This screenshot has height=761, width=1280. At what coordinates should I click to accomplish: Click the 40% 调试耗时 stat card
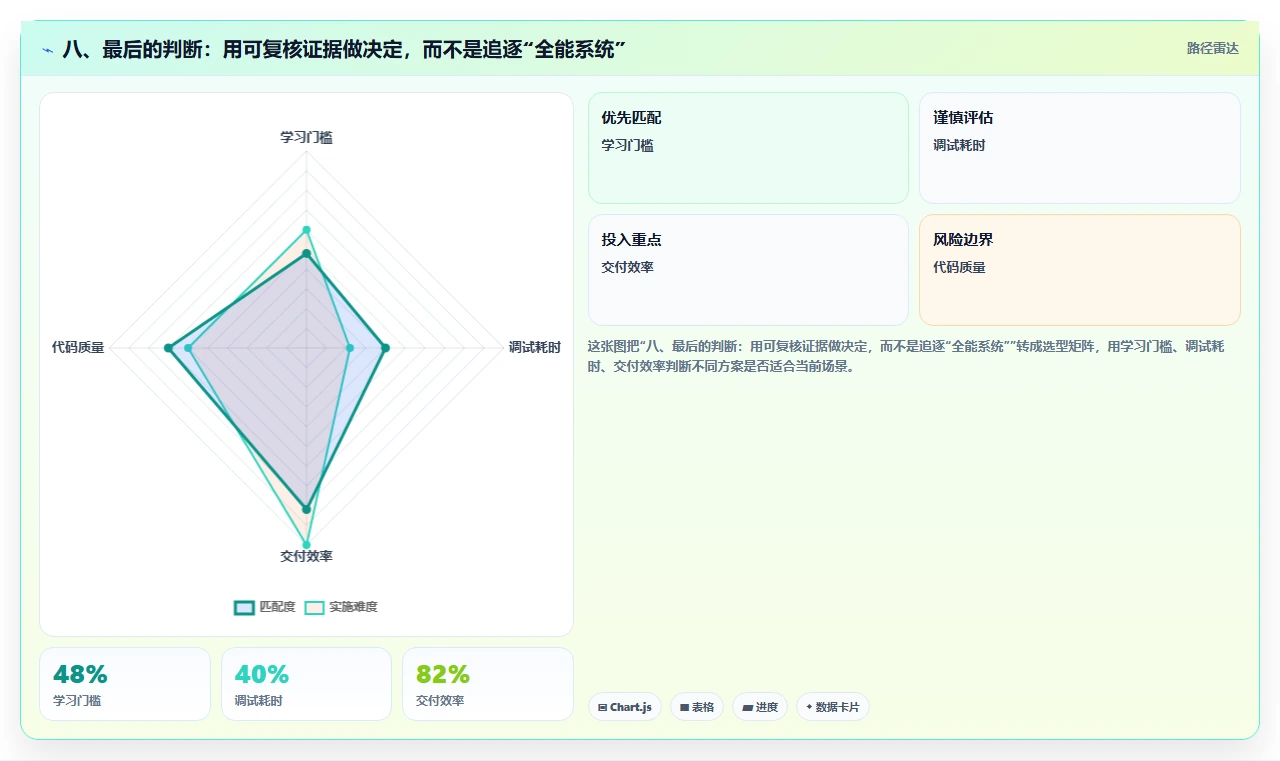tap(306, 684)
